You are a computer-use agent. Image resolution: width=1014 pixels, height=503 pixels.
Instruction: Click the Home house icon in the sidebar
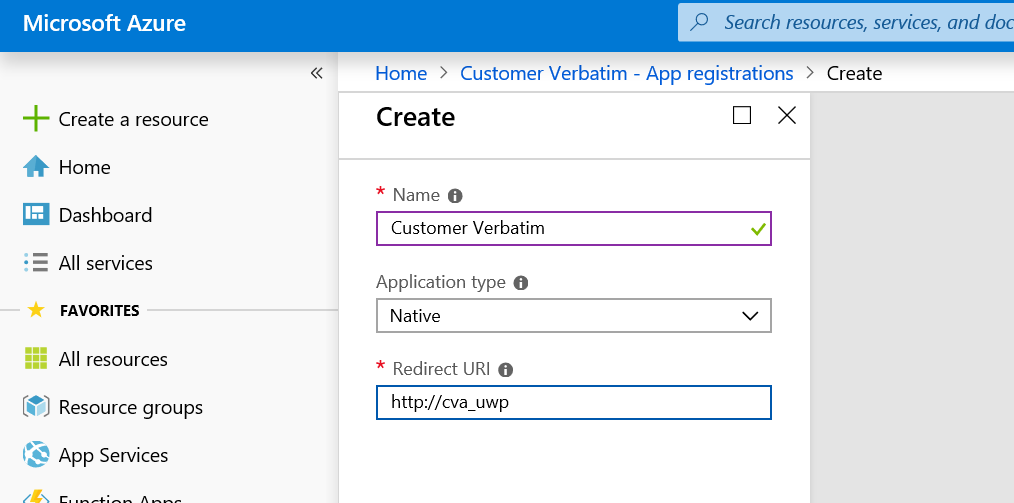36,167
